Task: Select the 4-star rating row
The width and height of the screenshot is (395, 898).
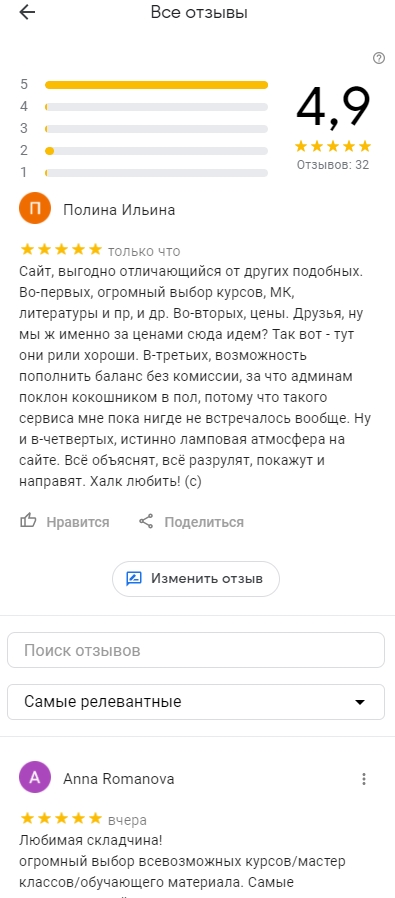Action: click(x=144, y=107)
